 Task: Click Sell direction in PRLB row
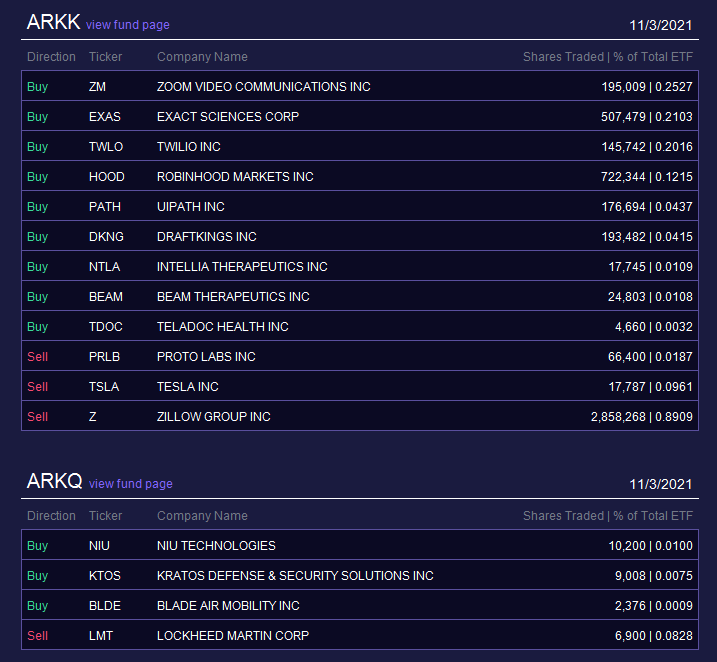pos(37,357)
